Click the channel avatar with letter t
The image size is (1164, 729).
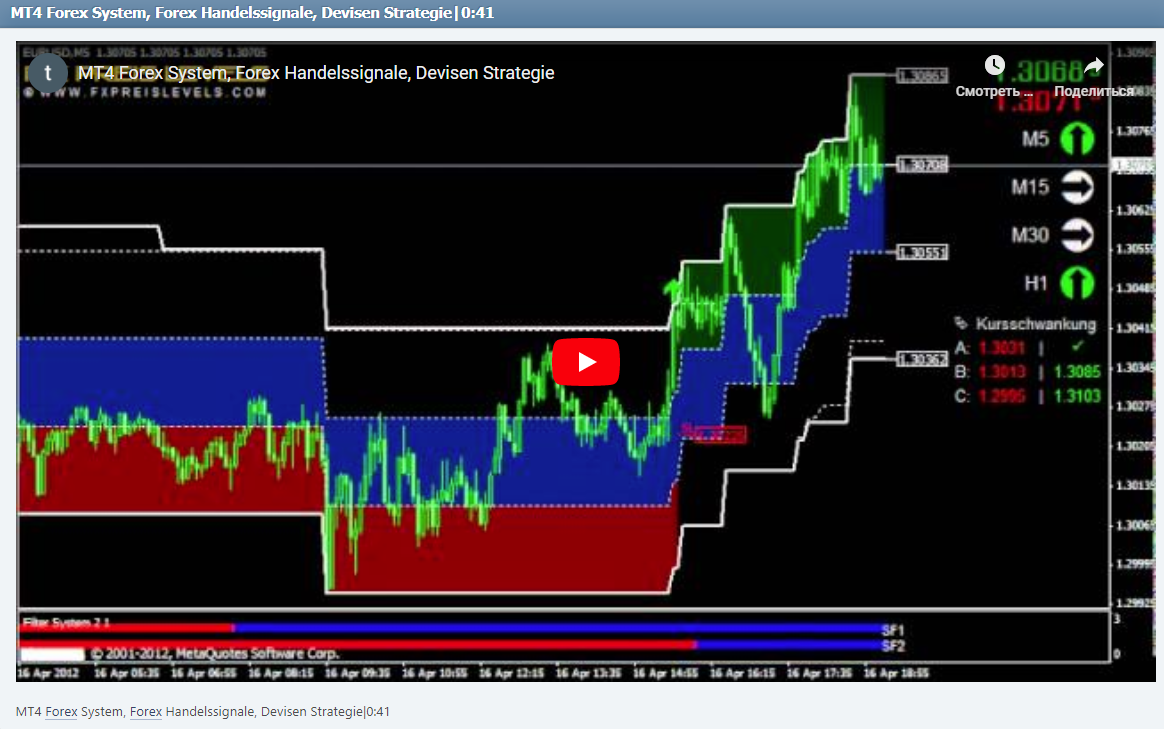tap(48, 73)
